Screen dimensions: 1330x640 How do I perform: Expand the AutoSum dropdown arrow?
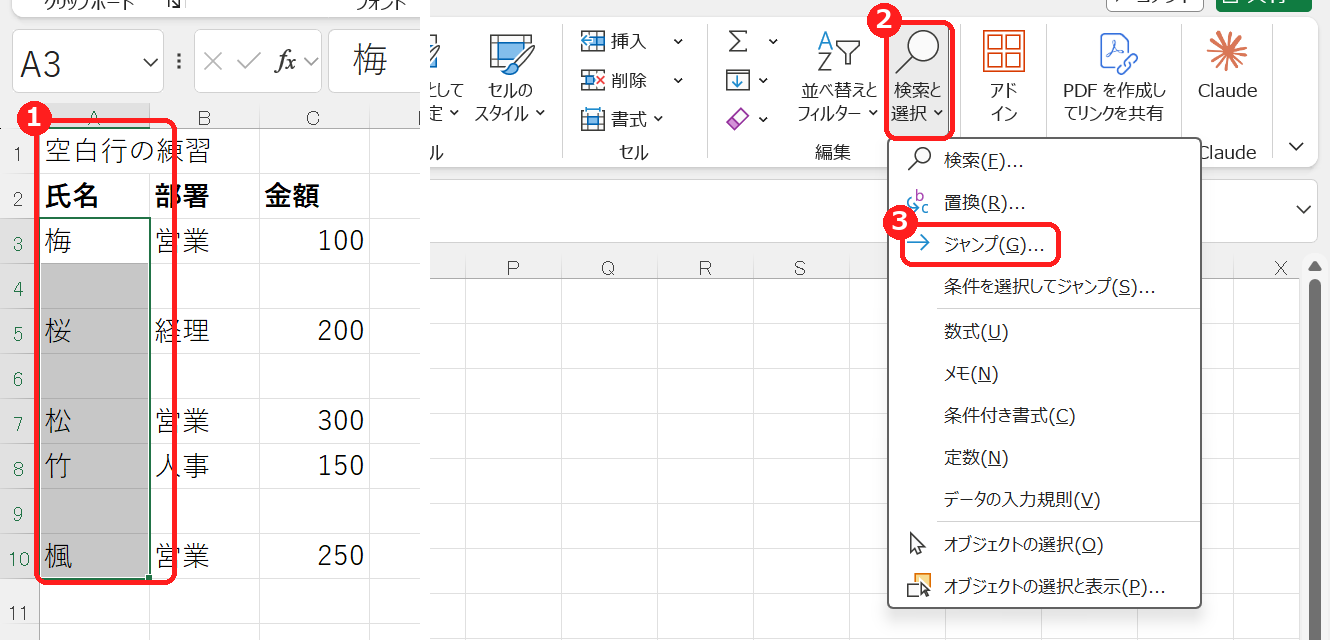point(773,41)
